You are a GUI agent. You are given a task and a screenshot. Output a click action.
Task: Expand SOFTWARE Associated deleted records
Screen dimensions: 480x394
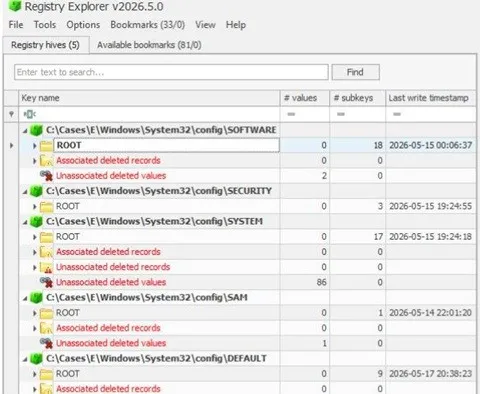pyautogui.click(x=35, y=161)
